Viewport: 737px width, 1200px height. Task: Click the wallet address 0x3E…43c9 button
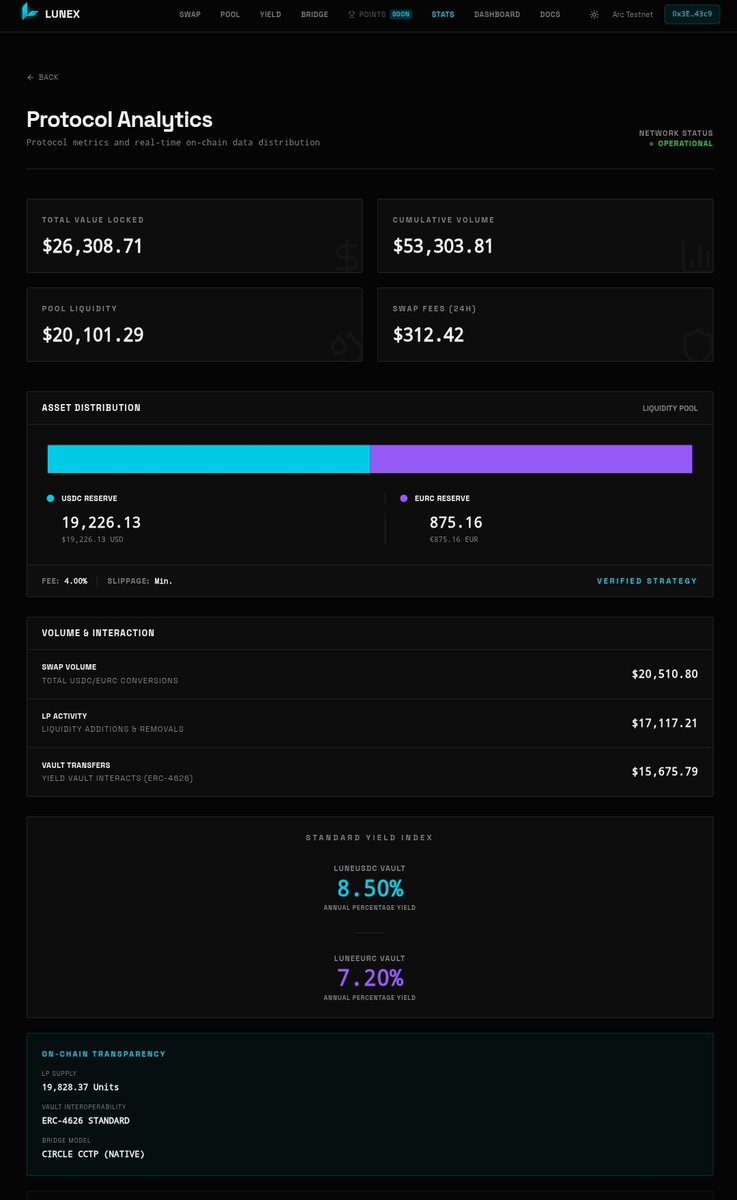tap(692, 15)
